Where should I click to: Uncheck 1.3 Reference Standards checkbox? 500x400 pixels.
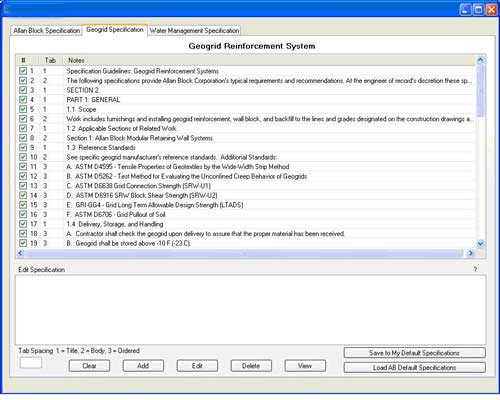click(x=23, y=147)
